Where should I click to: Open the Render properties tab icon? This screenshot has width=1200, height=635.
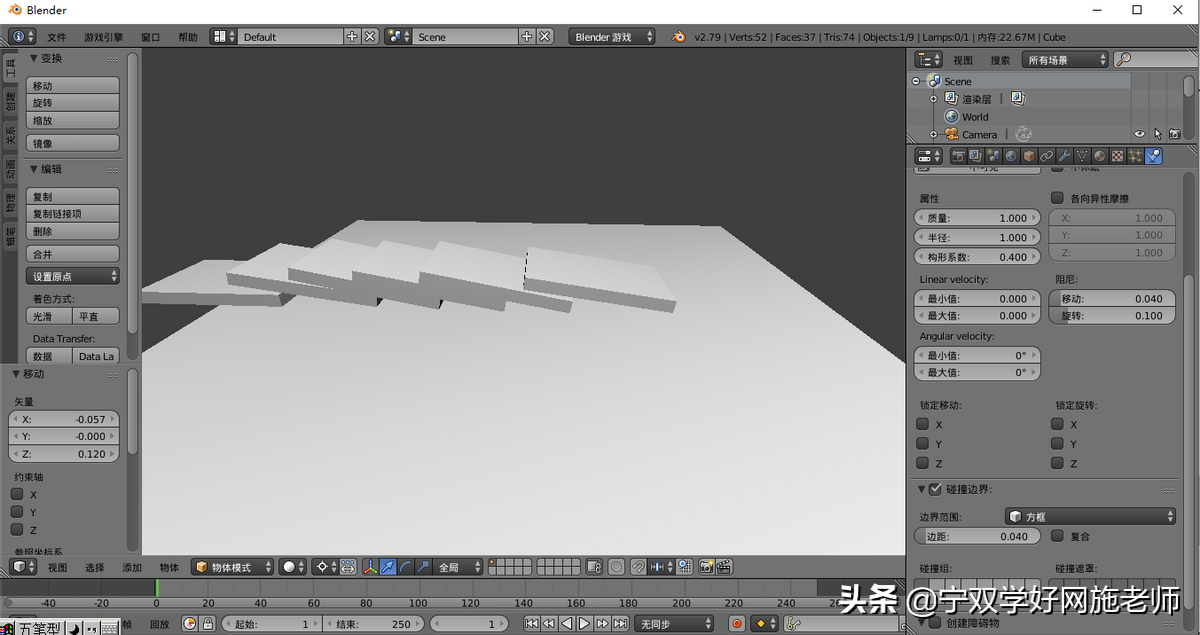pos(957,156)
